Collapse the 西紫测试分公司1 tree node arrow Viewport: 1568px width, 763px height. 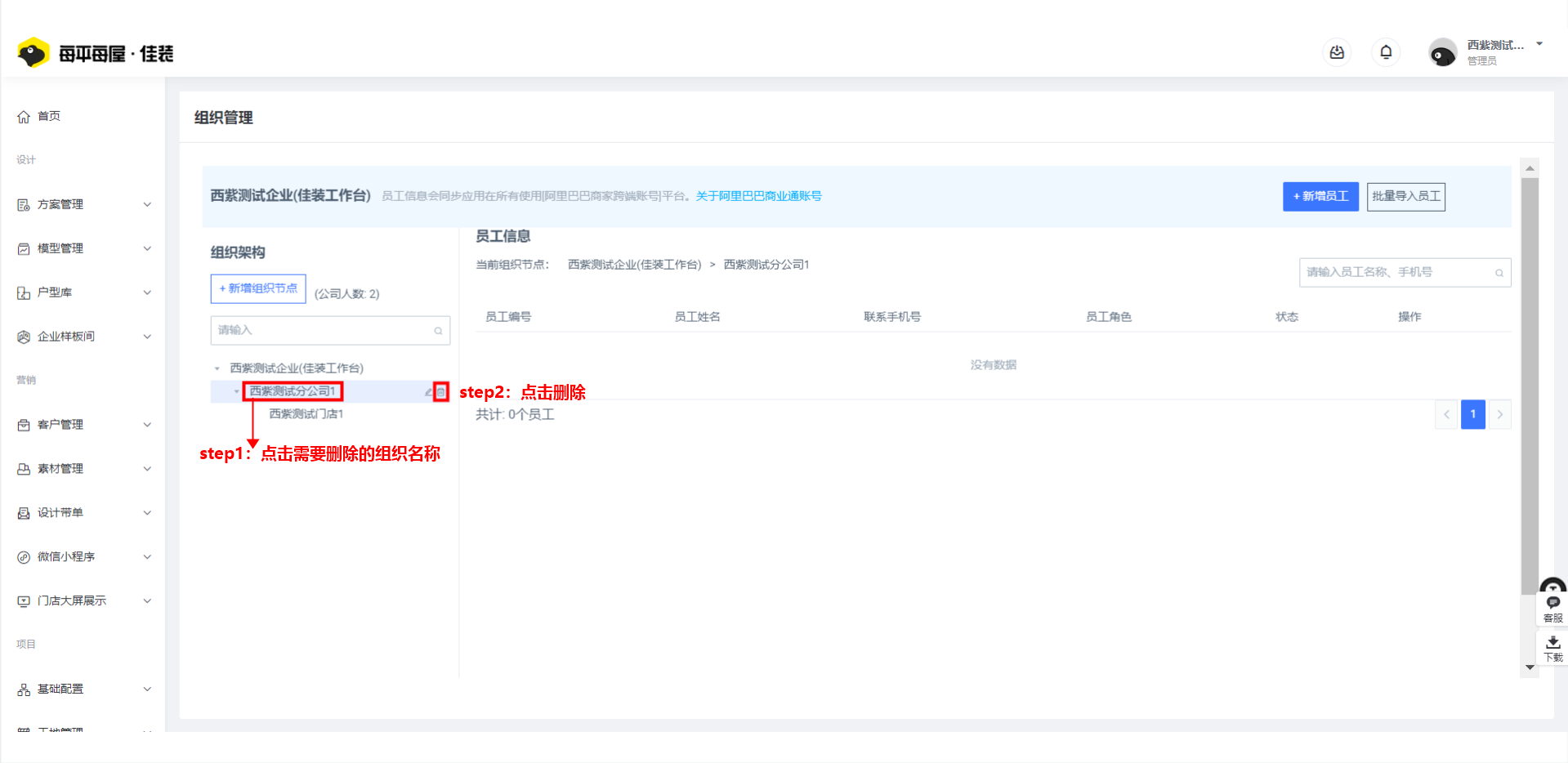click(237, 391)
